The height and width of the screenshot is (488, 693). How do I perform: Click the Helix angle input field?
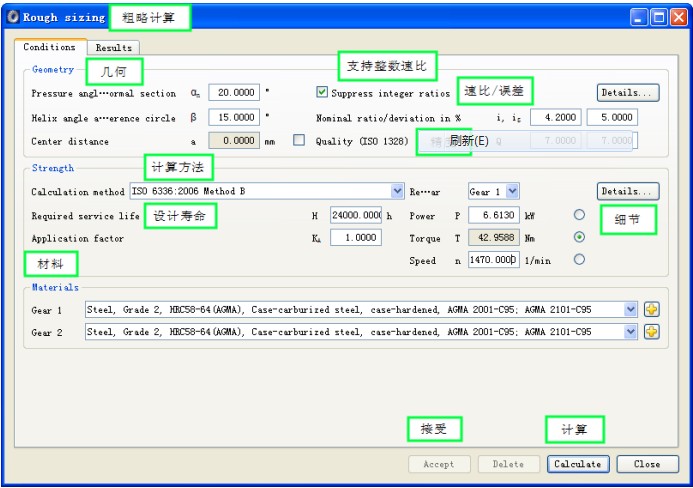click(233, 117)
